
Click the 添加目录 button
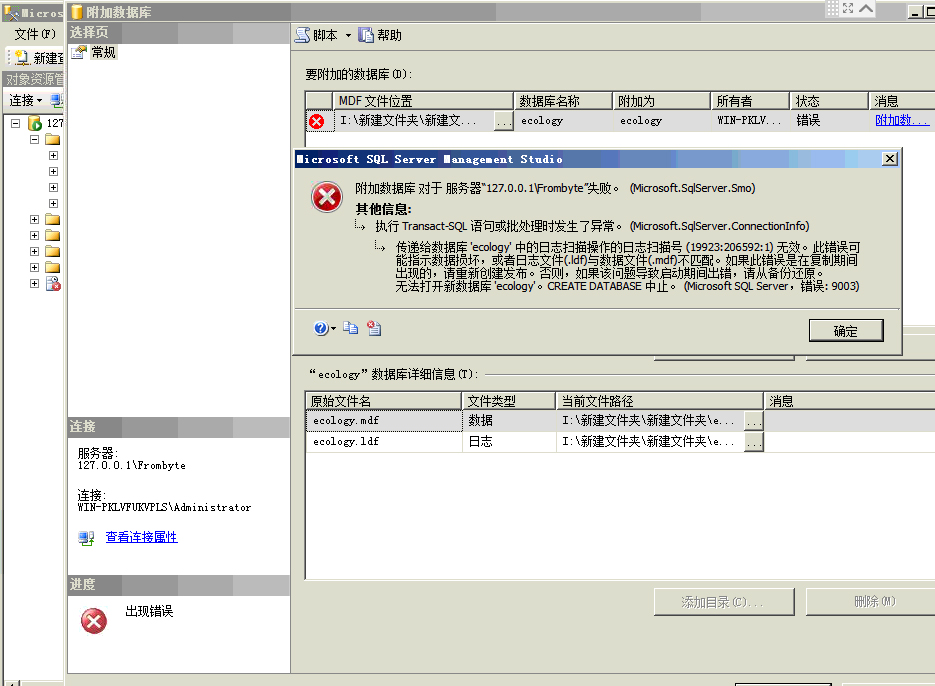724,602
